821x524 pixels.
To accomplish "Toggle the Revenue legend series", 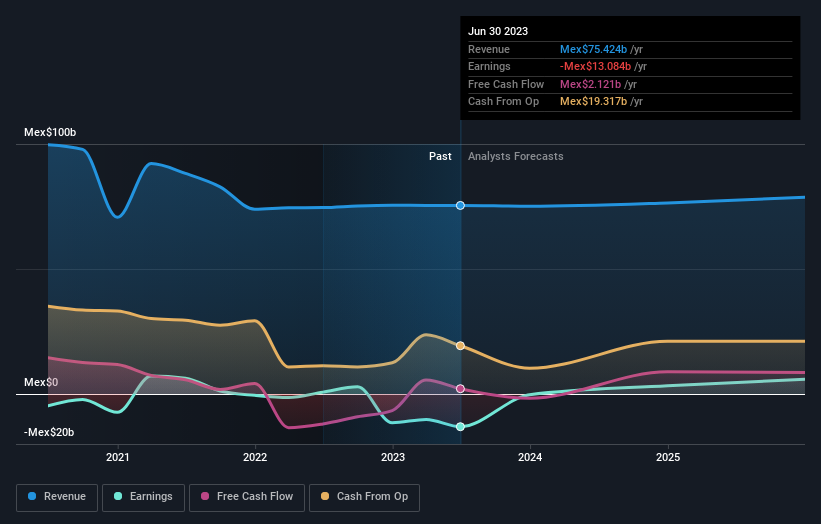I will pyautogui.click(x=57, y=497).
